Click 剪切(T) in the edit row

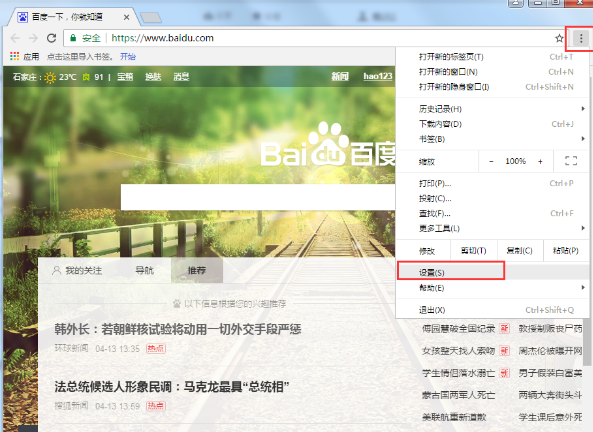click(473, 250)
